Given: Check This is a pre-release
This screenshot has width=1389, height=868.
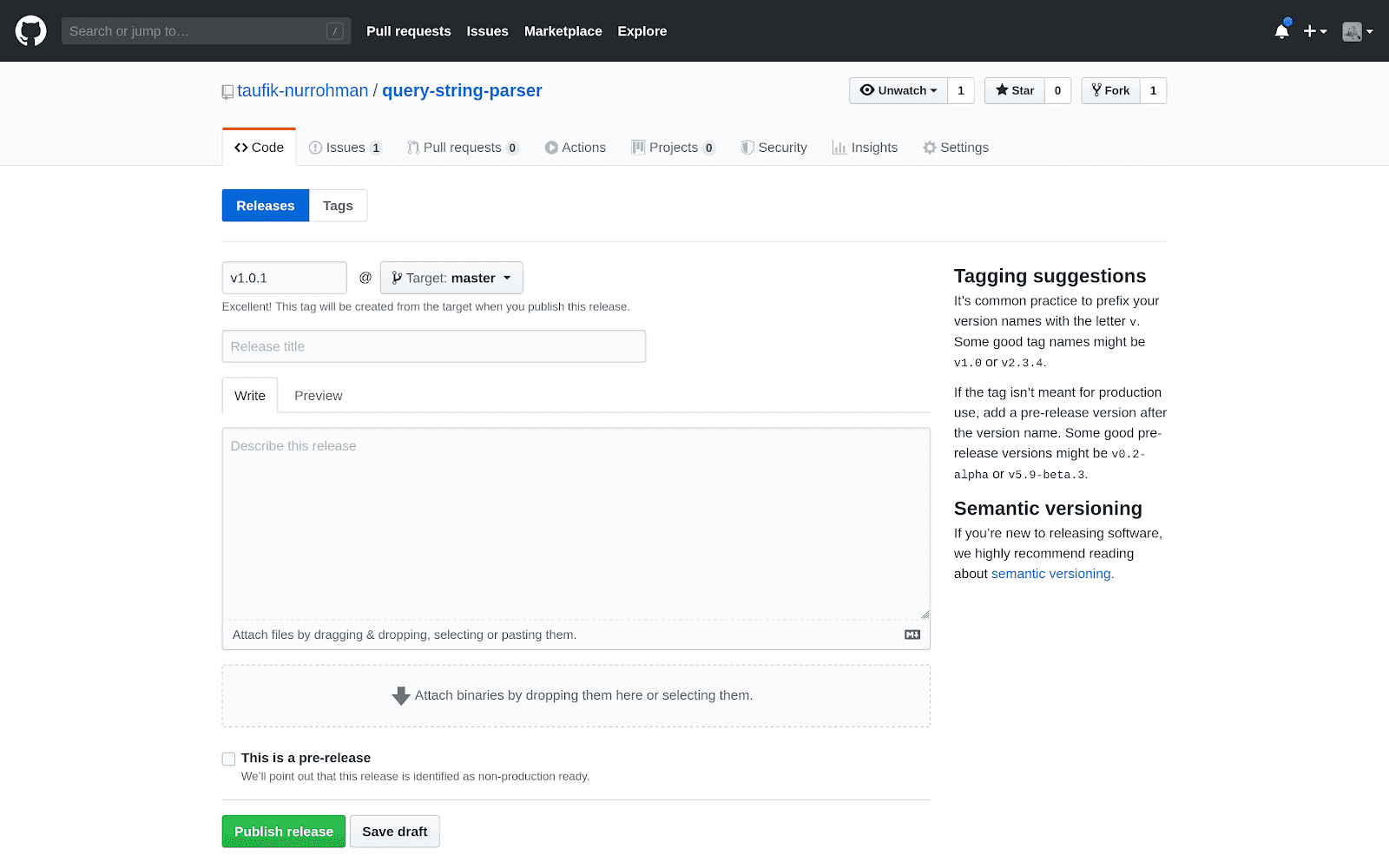Looking at the screenshot, I should pos(229,759).
